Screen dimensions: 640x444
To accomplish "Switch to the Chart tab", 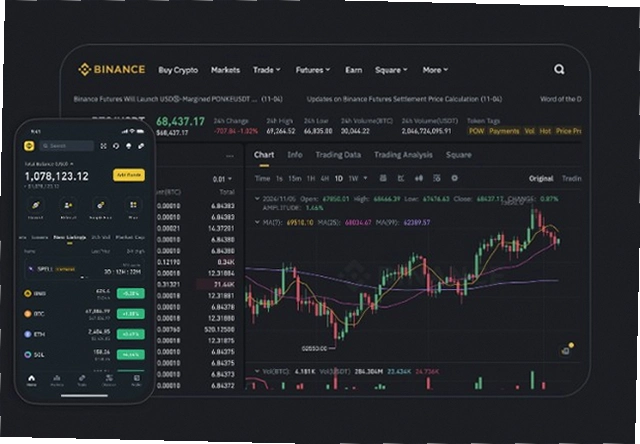I will [264, 155].
